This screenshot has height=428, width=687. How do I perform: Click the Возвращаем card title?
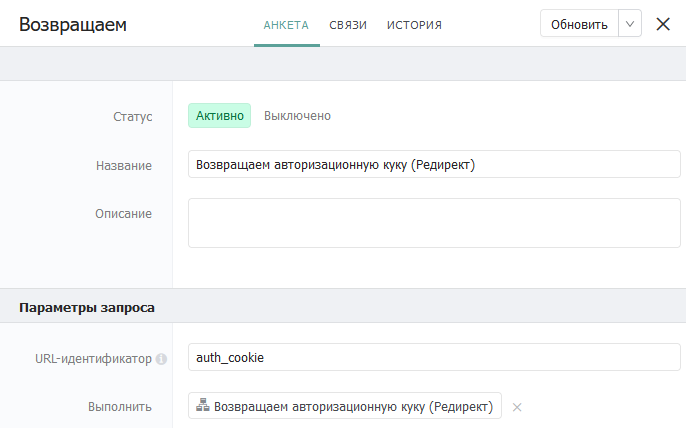point(73,25)
